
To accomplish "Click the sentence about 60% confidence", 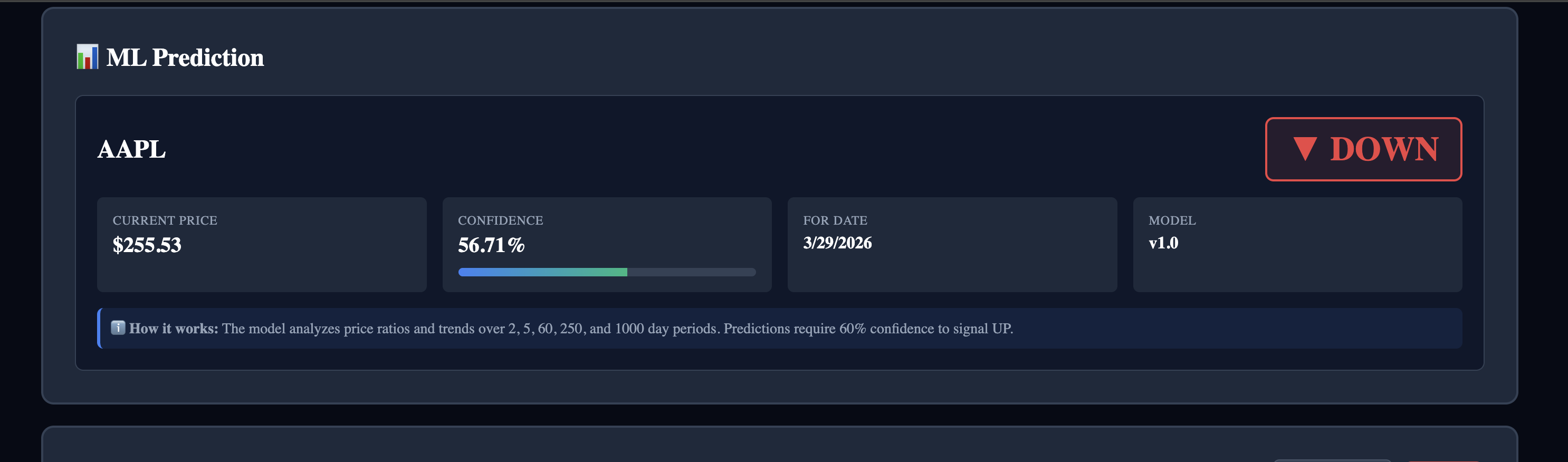I will (868, 329).
